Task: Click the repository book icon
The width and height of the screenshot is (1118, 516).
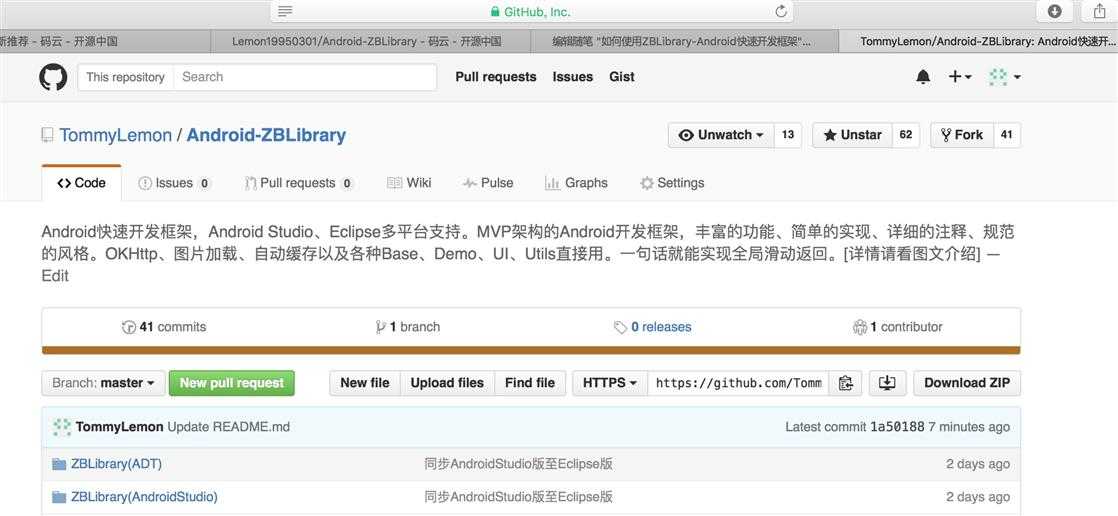Action: [x=48, y=135]
